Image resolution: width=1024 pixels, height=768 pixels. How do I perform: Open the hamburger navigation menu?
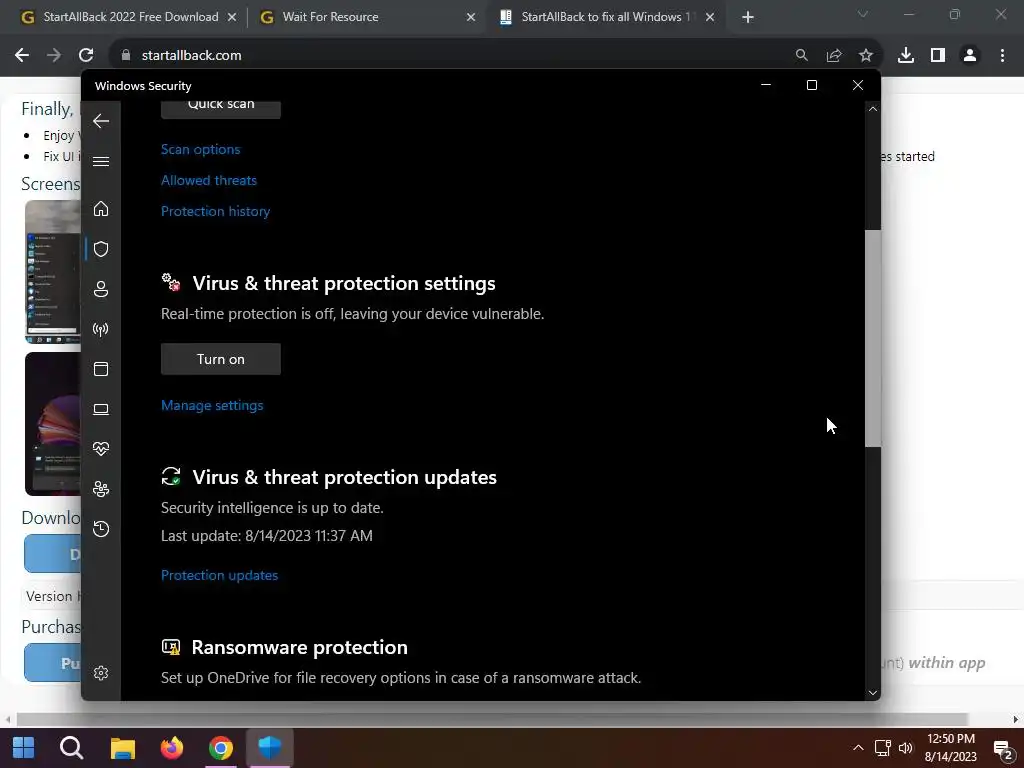click(101, 161)
